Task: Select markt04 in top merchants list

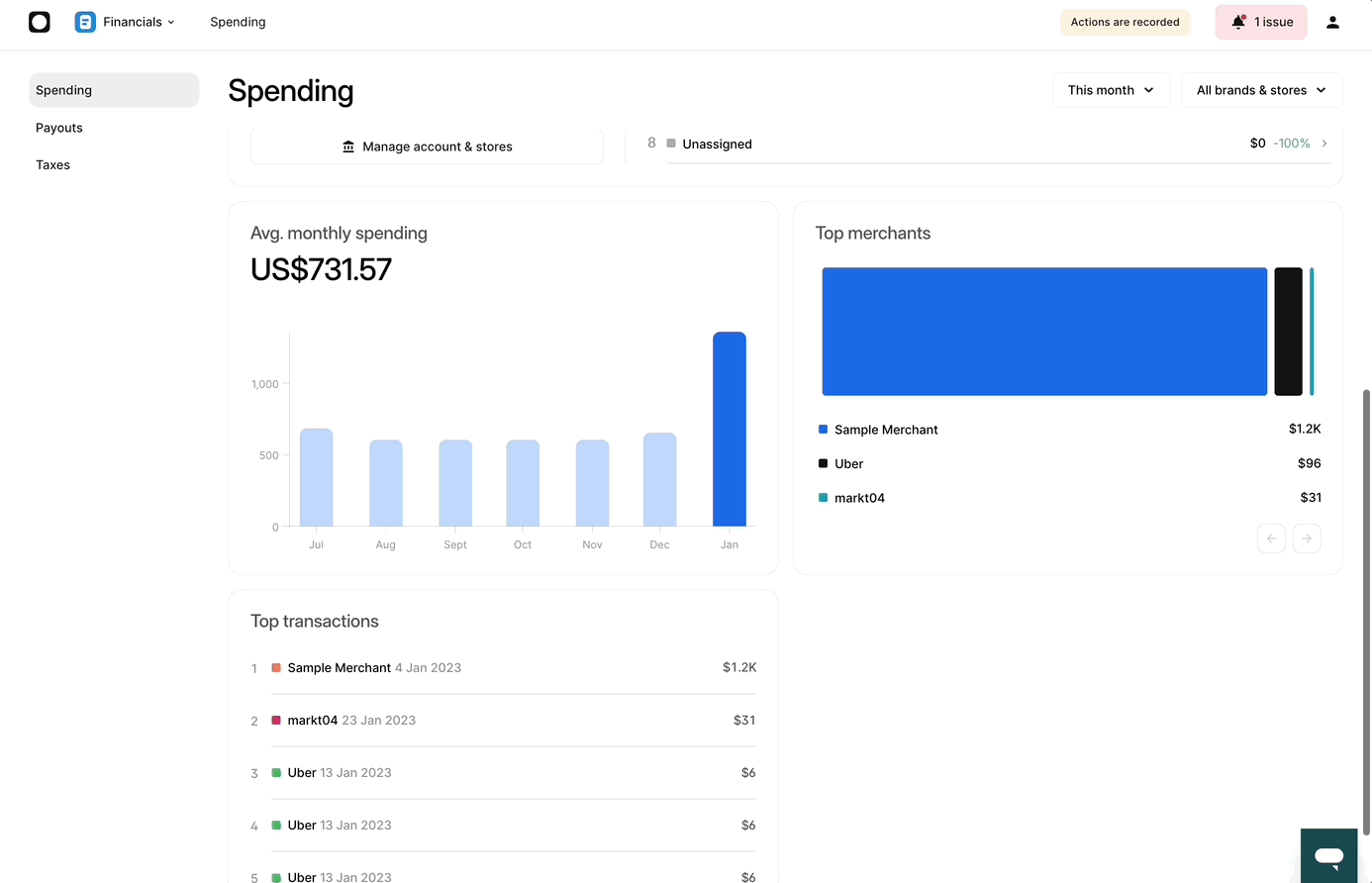Action: pyautogui.click(x=859, y=498)
